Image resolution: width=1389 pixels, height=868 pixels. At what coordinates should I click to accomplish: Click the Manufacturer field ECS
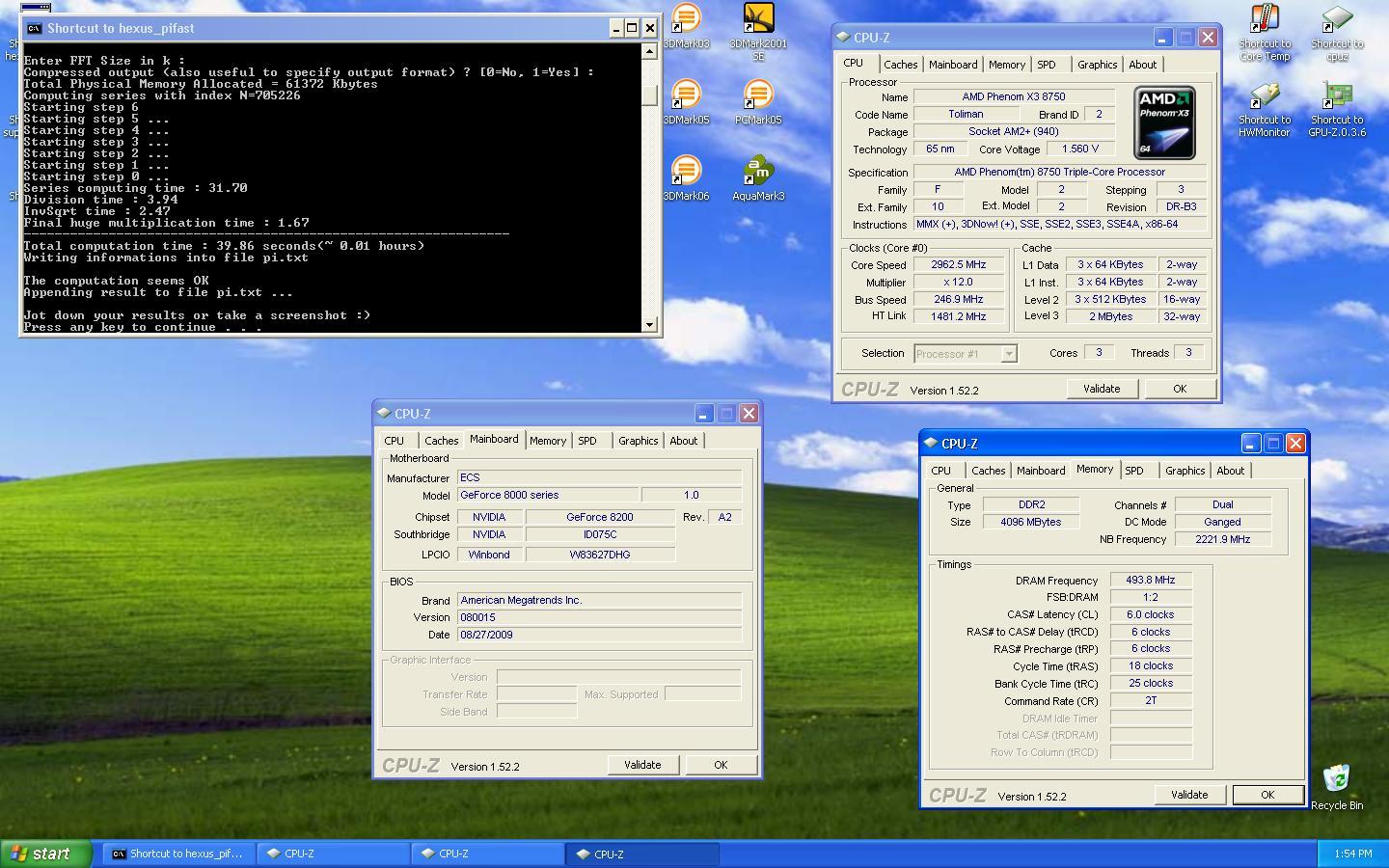point(599,477)
